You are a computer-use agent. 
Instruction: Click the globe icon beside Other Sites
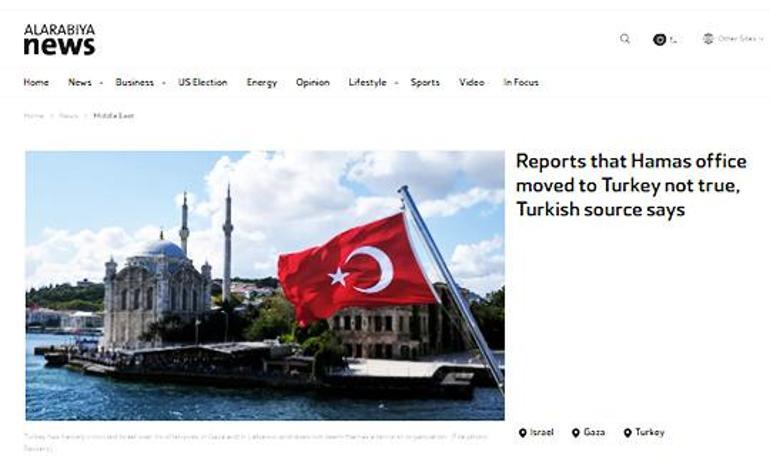coord(708,39)
